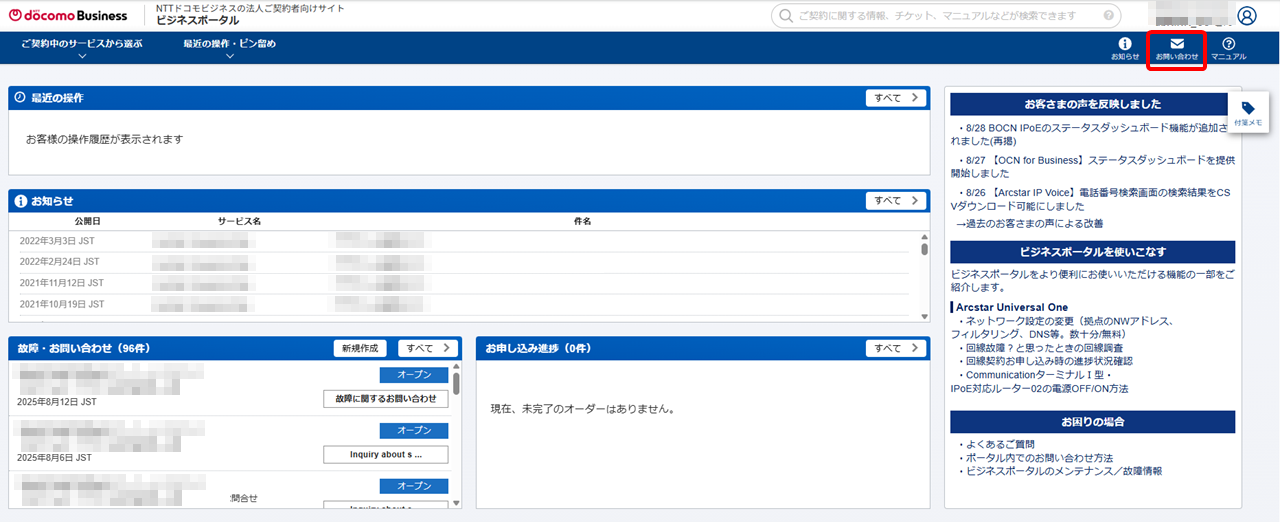This screenshot has height=522, width=1280.
Task: Click オープン status on 2025年8月12日 ticket
Action: pyautogui.click(x=414, y=375)
